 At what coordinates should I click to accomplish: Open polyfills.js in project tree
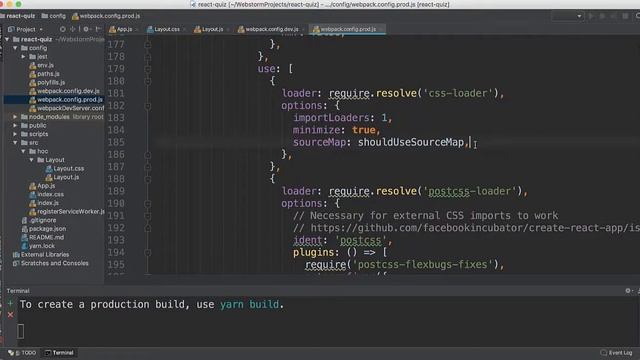click(47, 82)
